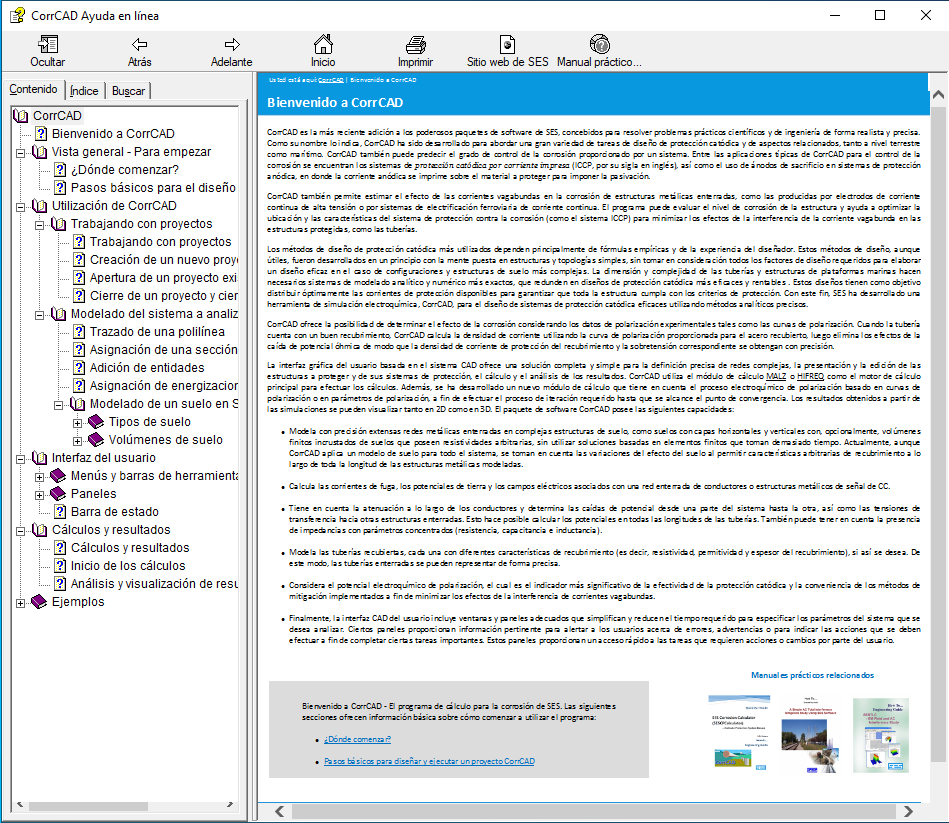Follow the HIFREQ module link
Viewport: 949px width, 823px height.
810,376
